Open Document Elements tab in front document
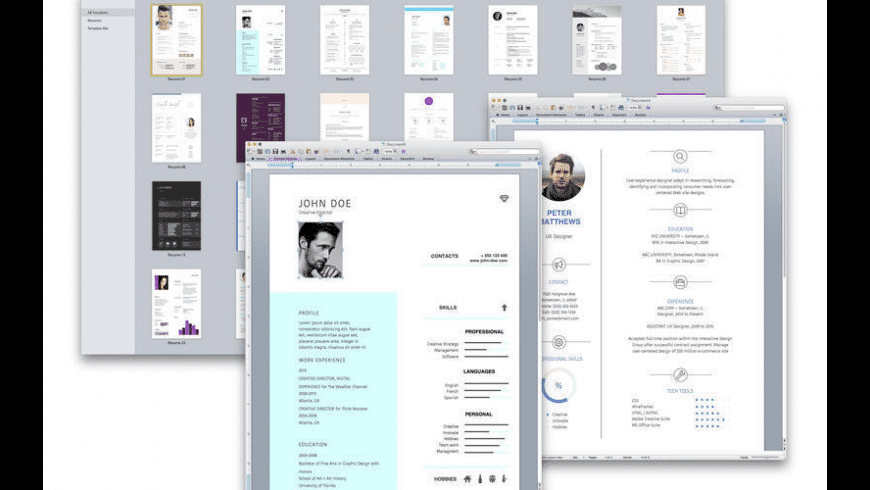The width and height of the screenshot is (870, 490). [339, 159]
